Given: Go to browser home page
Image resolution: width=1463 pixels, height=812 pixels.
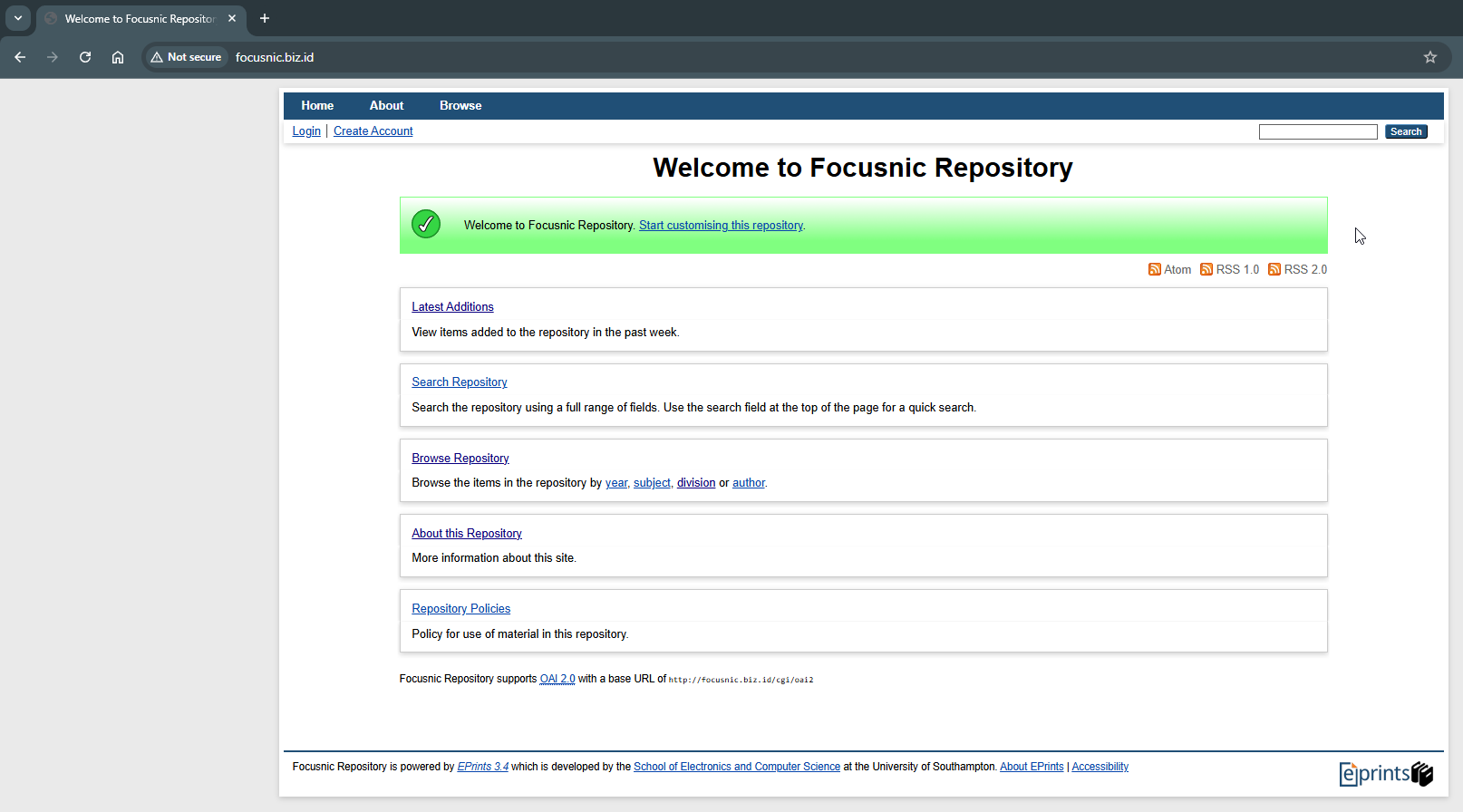Looking at the screenshot, I should pos(118,57).
